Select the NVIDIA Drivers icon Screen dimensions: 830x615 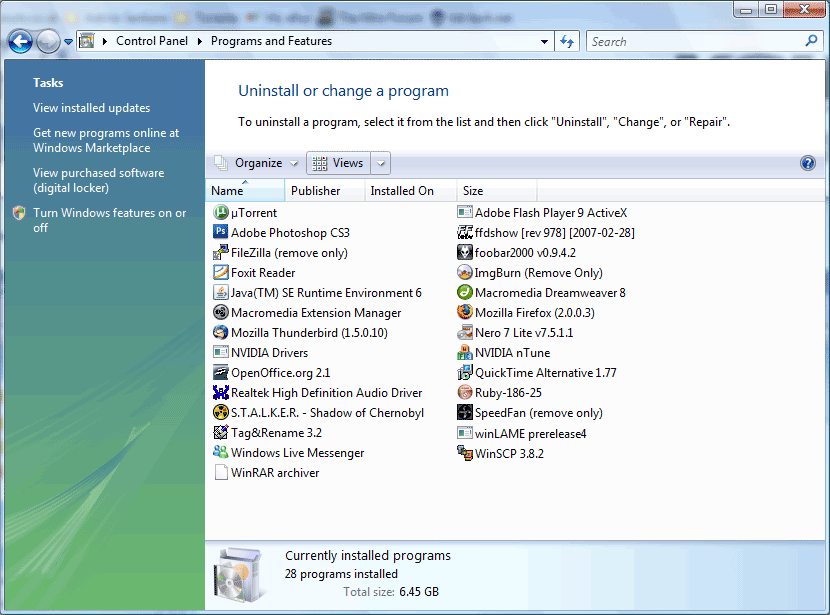pyautogui.click(x=220, y=352)
